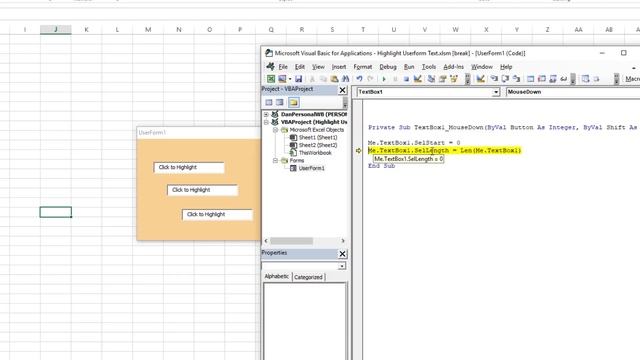Open the Add-Ins menu
This screenshot has width=640, height=360.
pos(453,67)
